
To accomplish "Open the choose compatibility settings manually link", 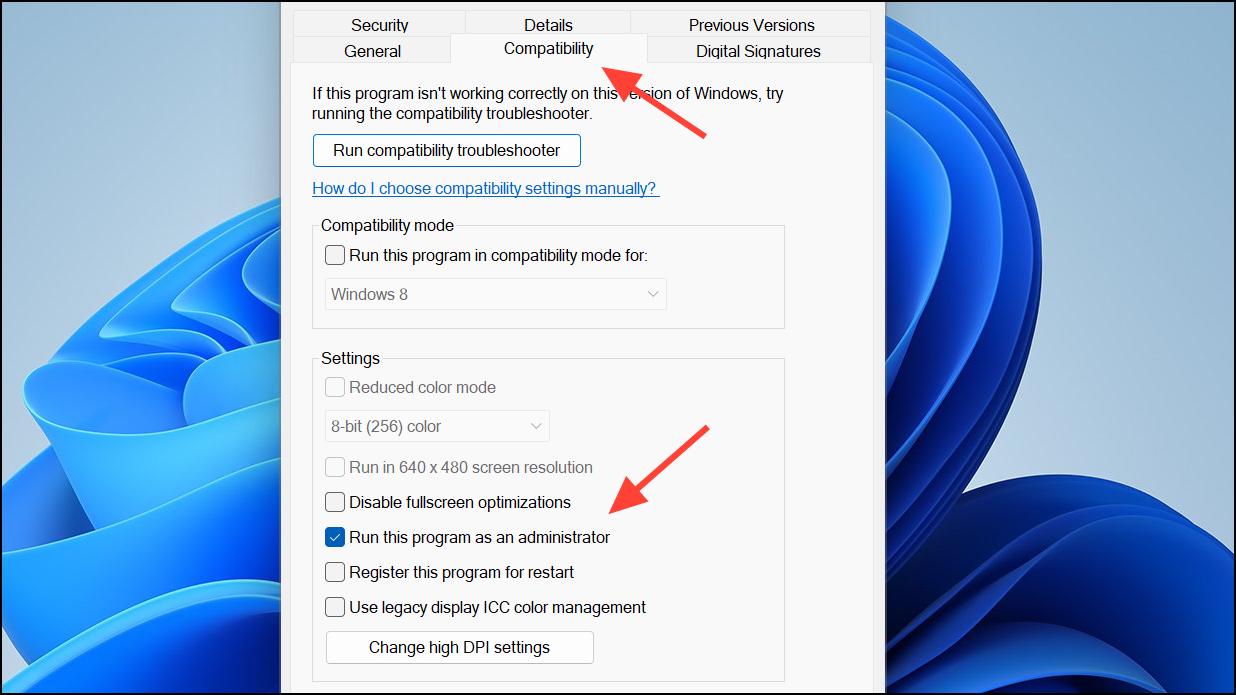I will [485, 188].
